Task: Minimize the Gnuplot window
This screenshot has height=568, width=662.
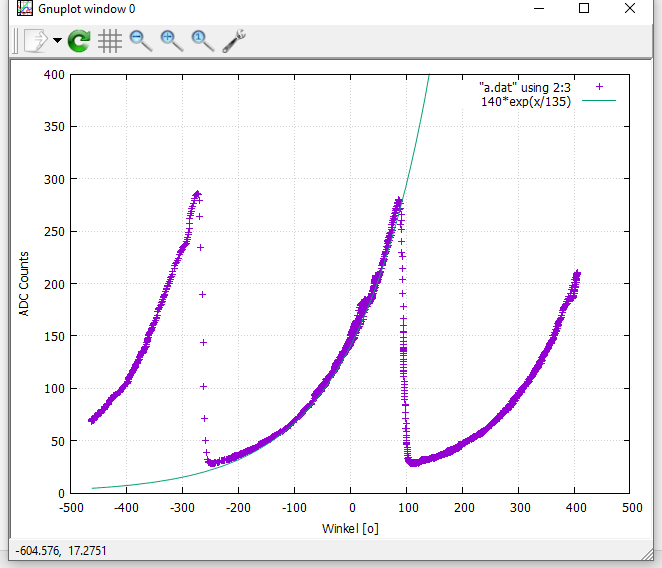Action: coord(538,9)
